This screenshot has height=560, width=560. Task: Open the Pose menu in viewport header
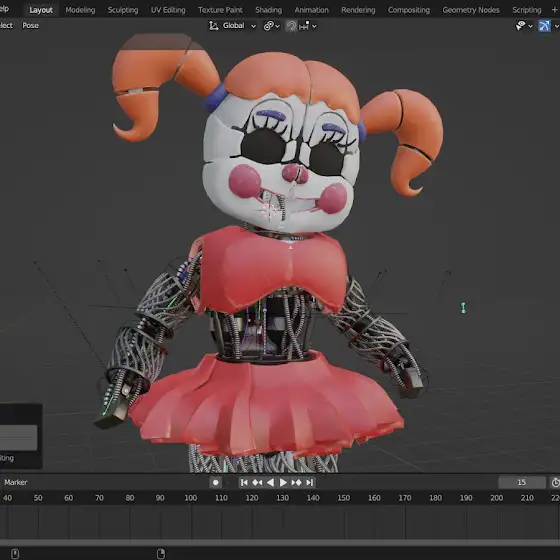[x=30, y=25]
